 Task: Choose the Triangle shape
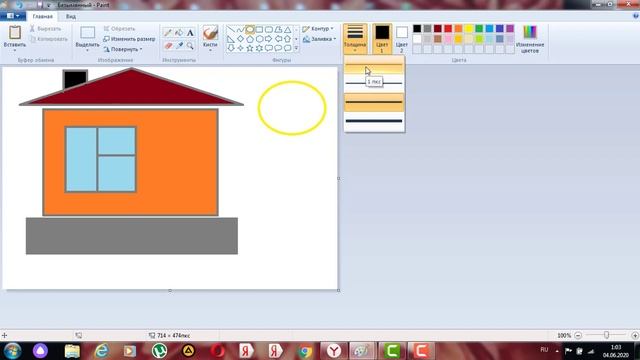[x=287, y=29]
